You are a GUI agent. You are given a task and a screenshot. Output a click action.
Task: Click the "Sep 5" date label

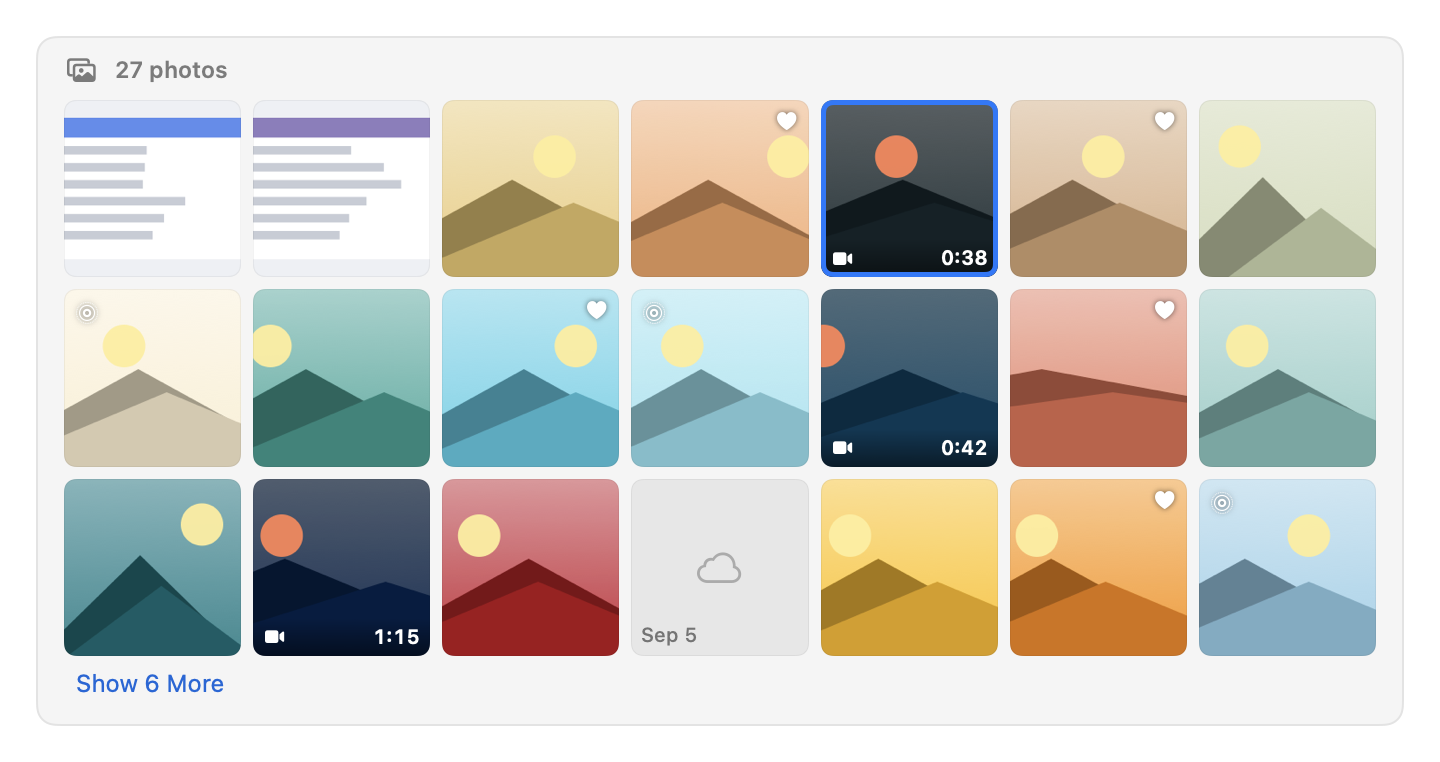pyautogui.click(x=669, y=636)
